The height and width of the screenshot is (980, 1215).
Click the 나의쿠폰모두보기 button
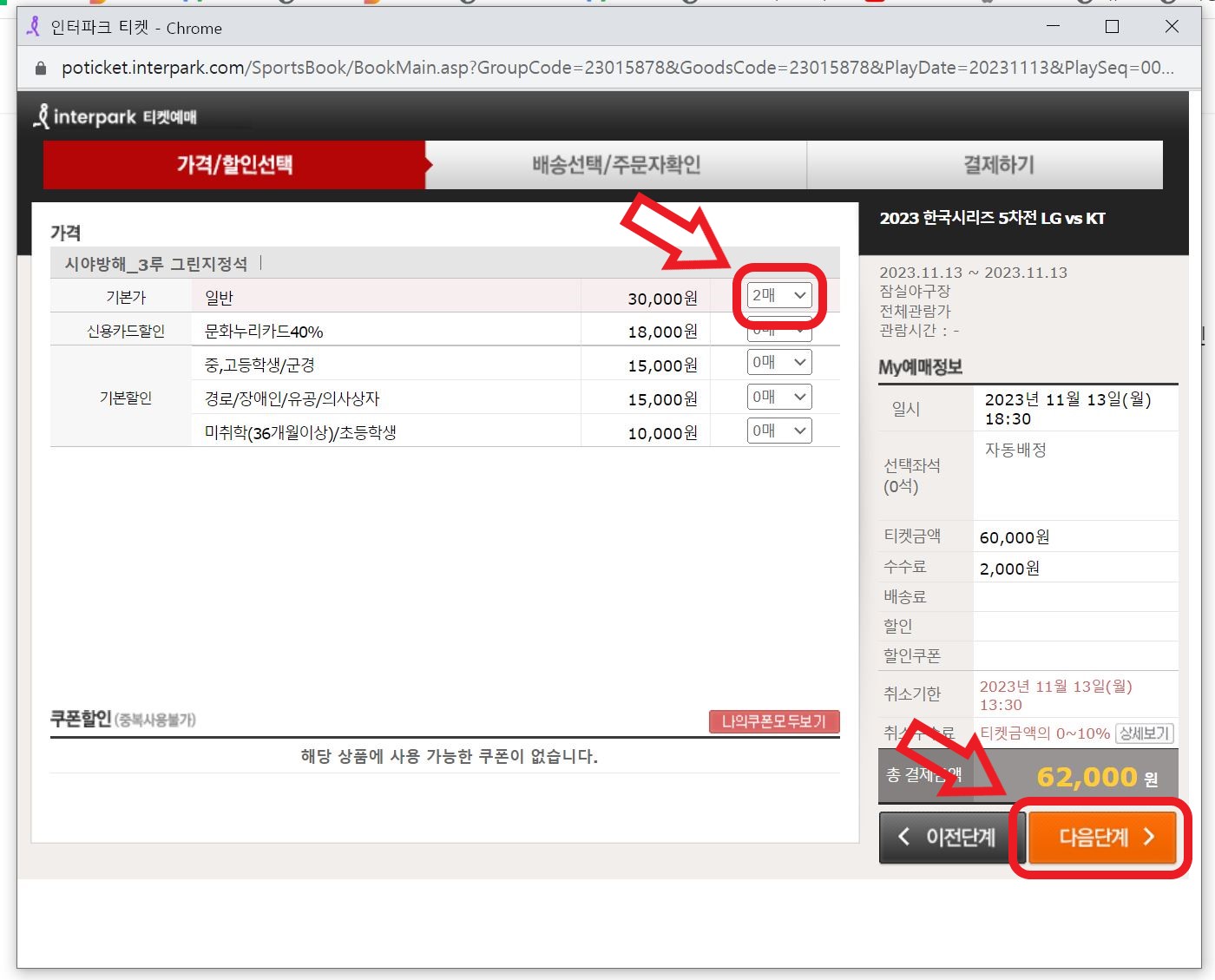click(774, 721)
